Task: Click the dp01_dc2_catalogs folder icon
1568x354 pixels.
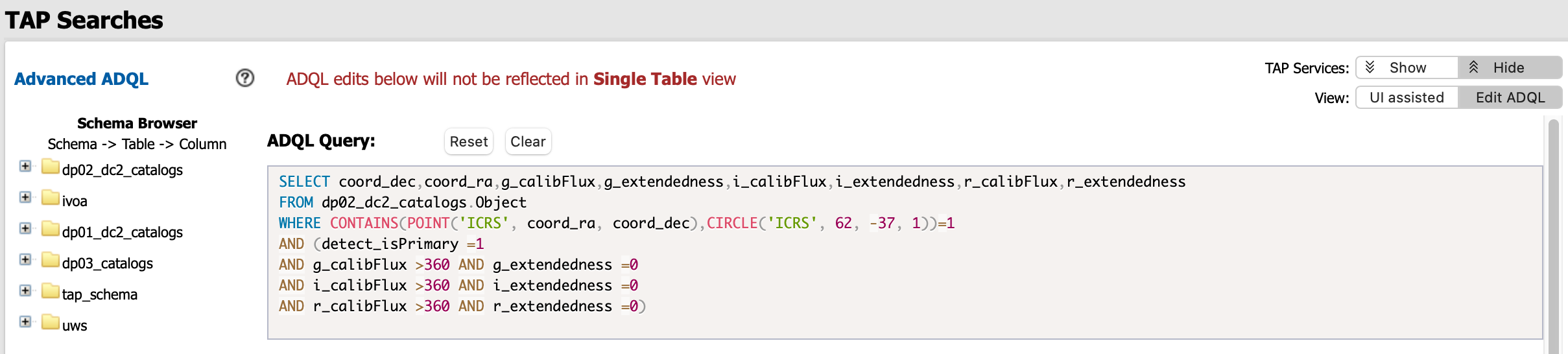Action: tap(50, 230)
